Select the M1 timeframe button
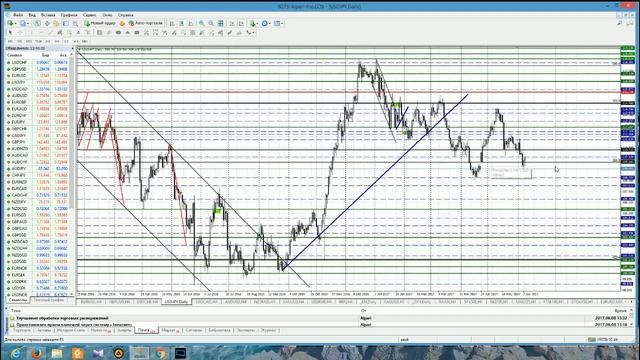This screenshot has width=640, height=360. 10,41
